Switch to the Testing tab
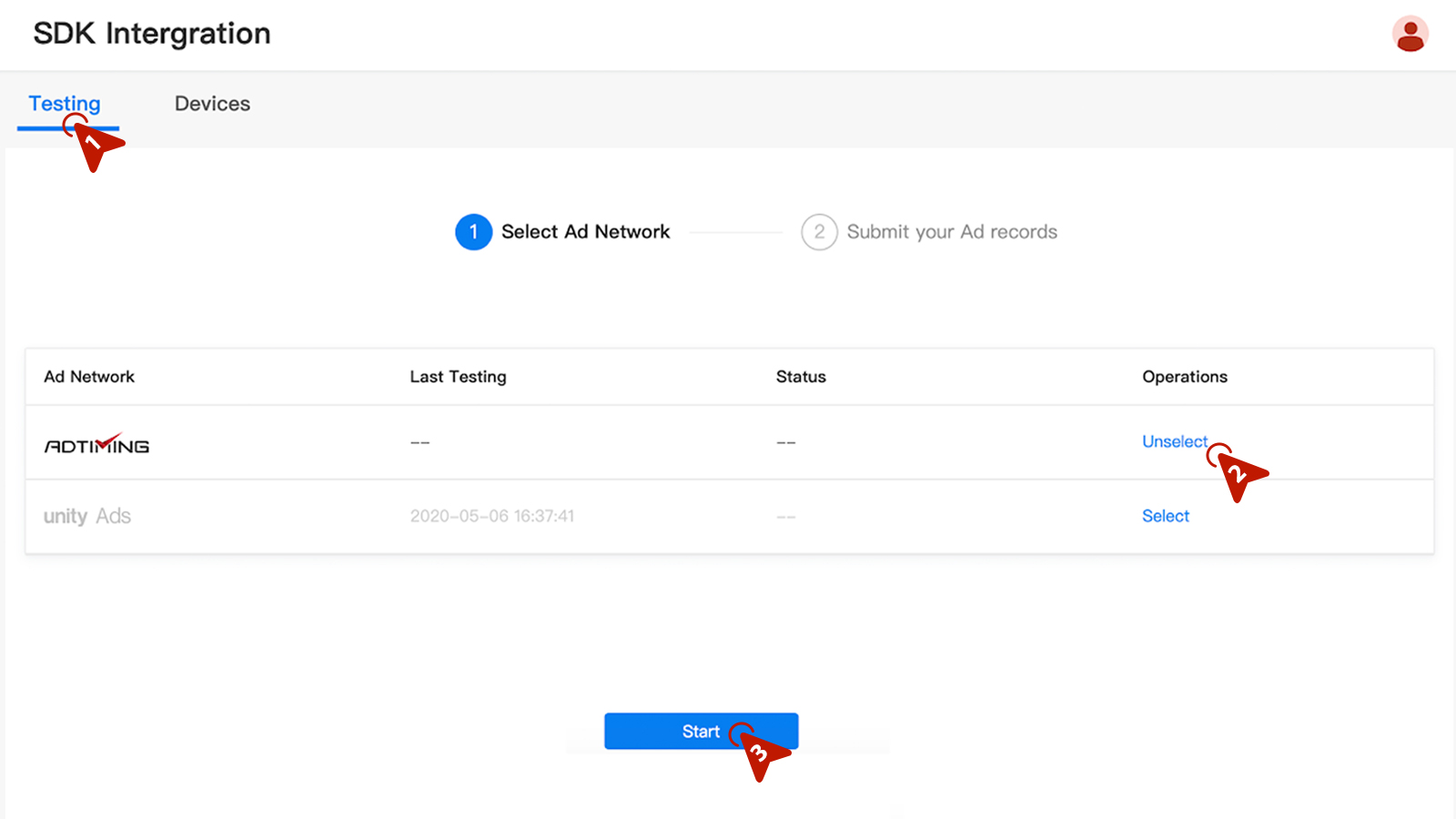Image resolution: width=1456 pixels, height=819 pixels. click(65, 104)
